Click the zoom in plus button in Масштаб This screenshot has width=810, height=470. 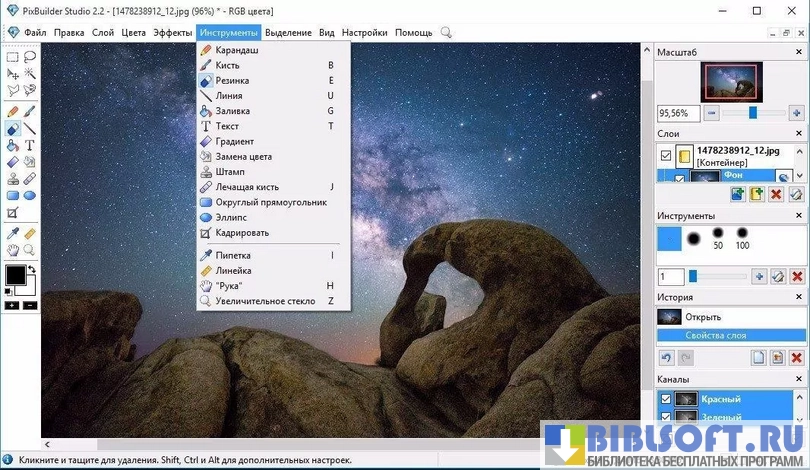[x=796, y=113]
